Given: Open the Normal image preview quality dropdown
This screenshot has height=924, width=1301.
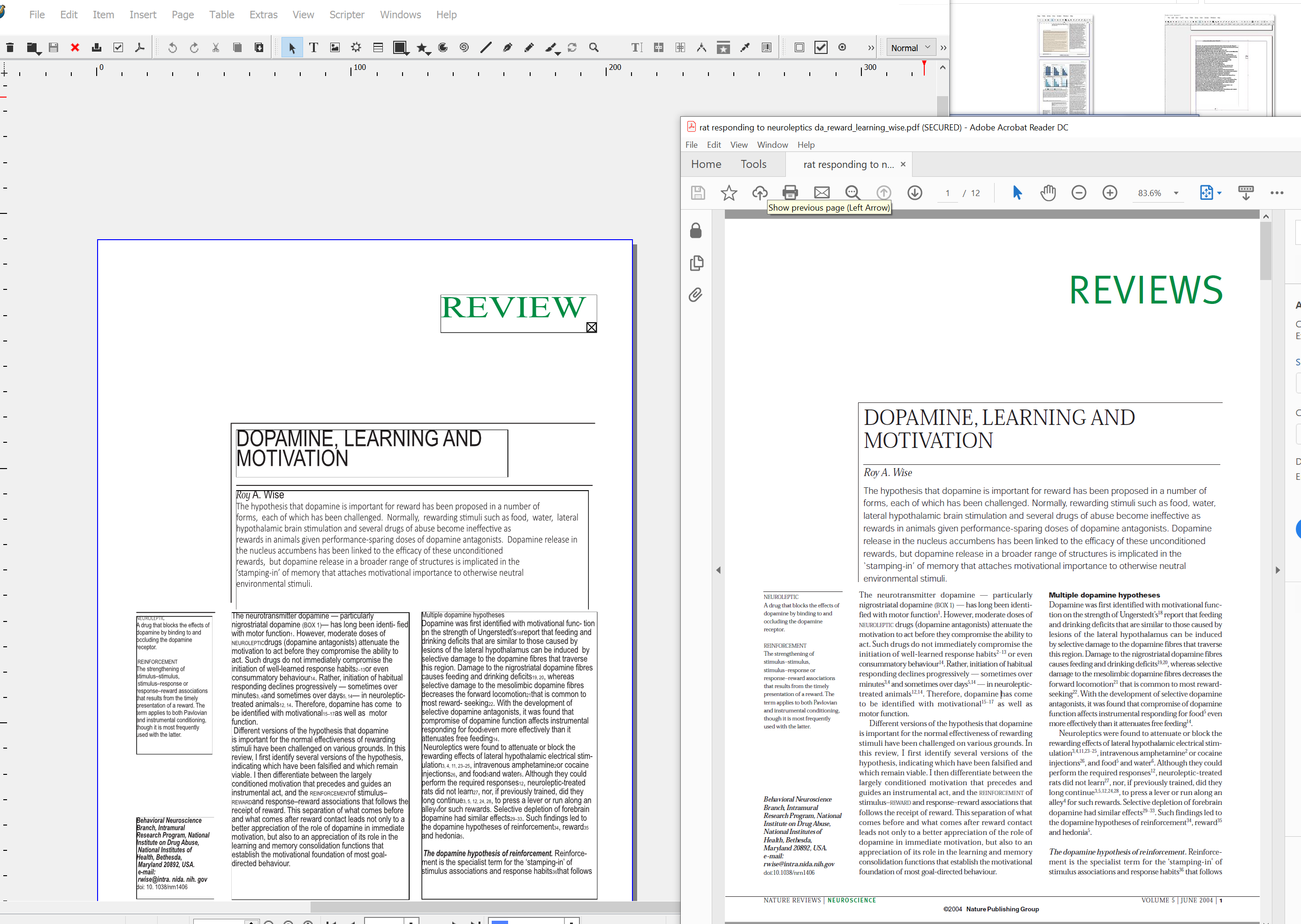Looking at the screenshot, I should pyautogui.click(x=911, y=48).
